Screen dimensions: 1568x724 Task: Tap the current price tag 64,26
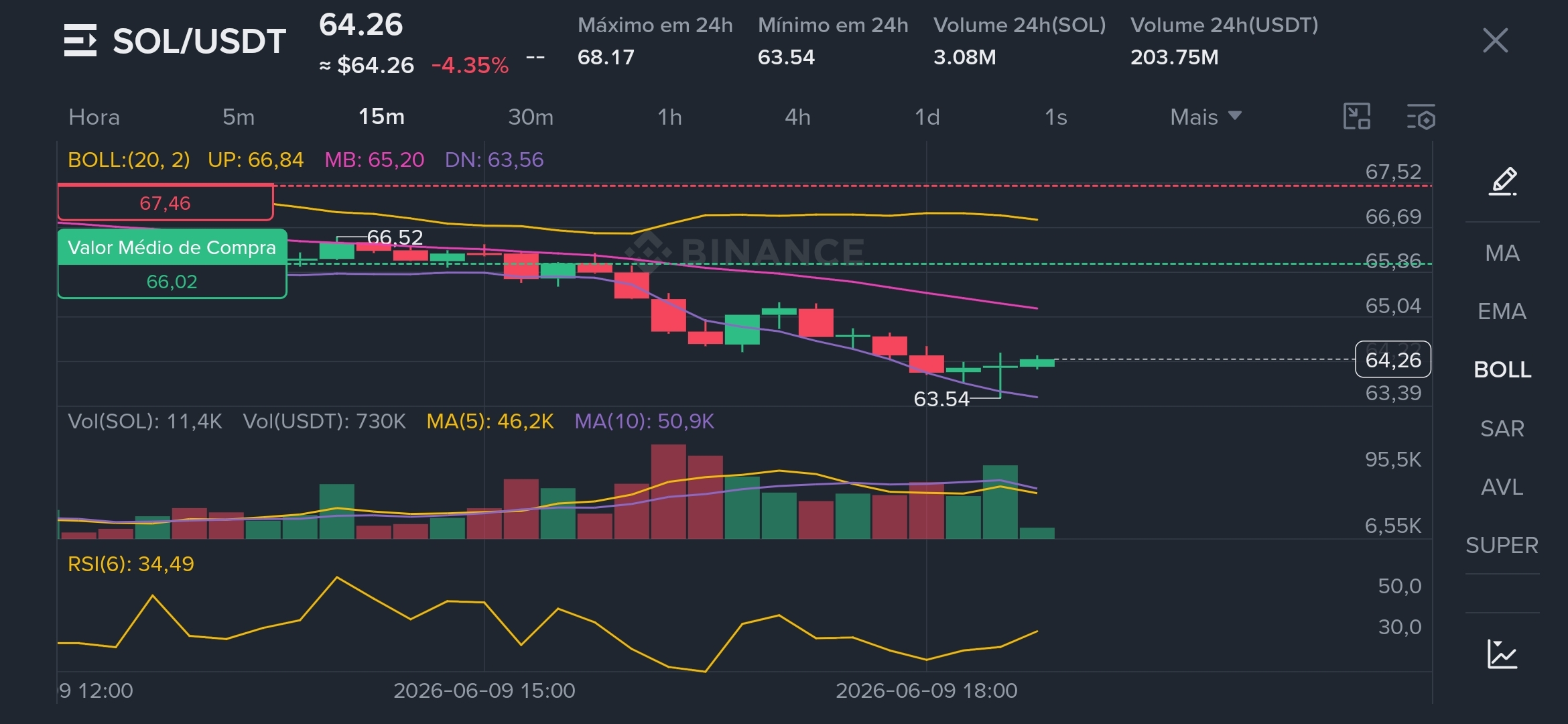(x=1393, y=360)
